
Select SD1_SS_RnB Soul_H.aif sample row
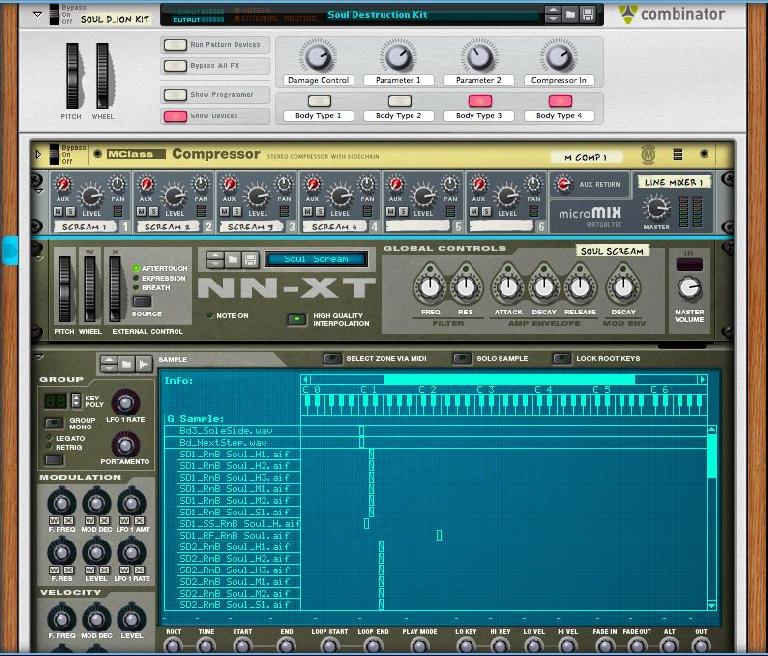tap(239, 524)
